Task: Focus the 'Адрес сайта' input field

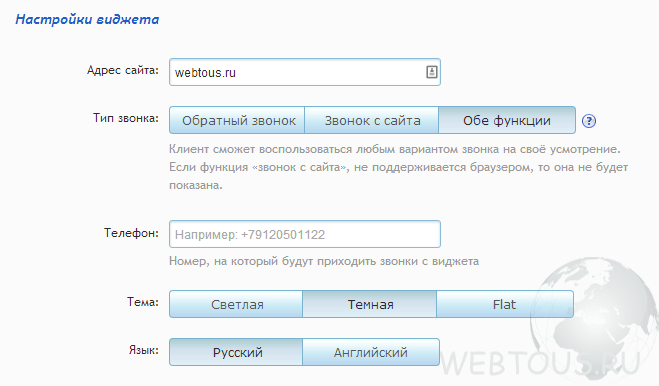Action: [x=305, y=72]
